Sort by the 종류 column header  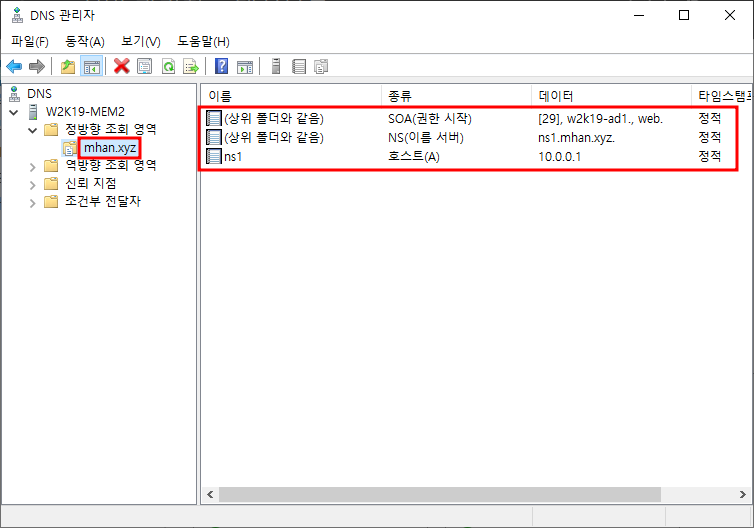coord(456,96)
